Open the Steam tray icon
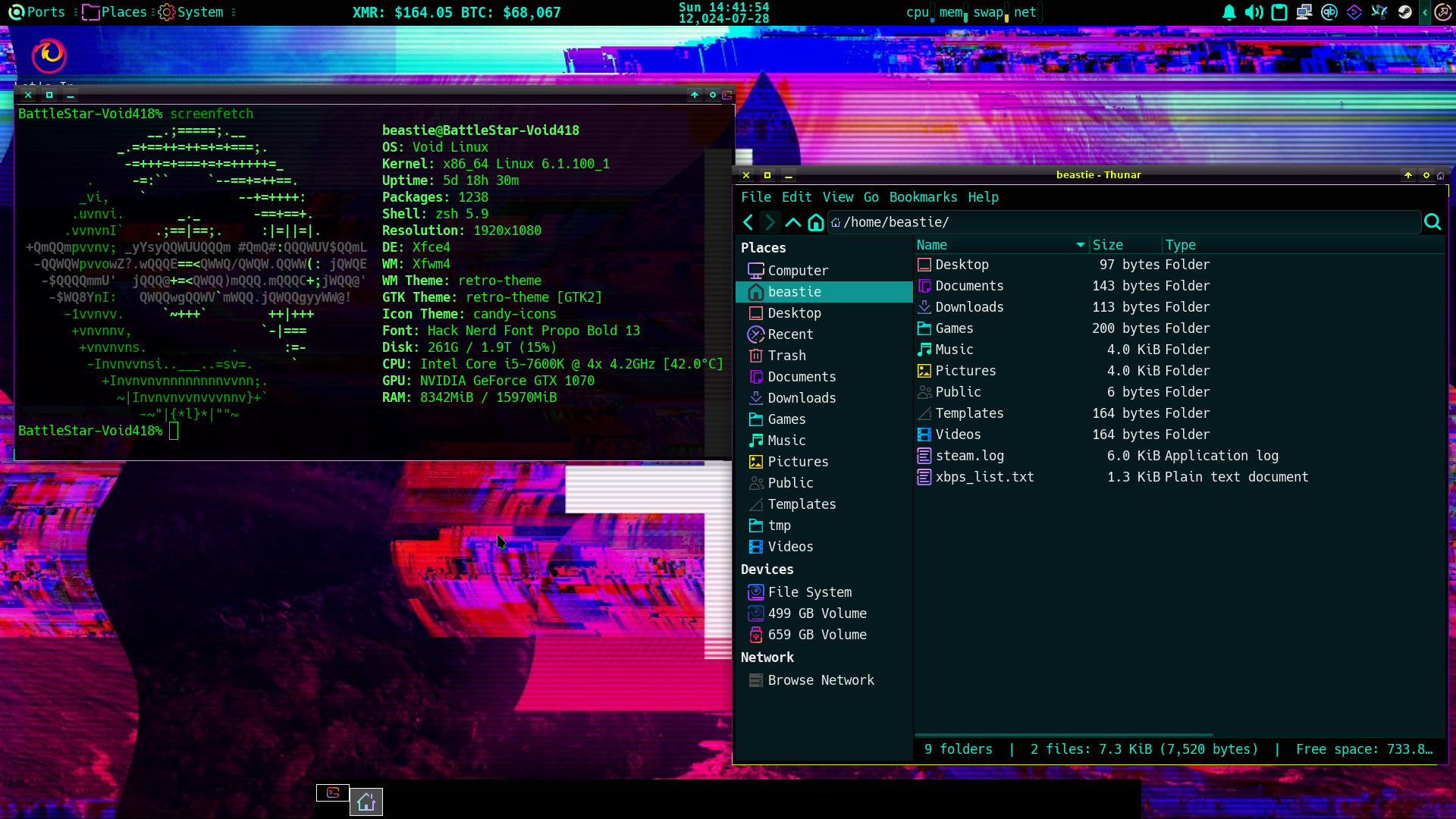The width and height of the screenshot is (1456, 819). coord(1405,12)
